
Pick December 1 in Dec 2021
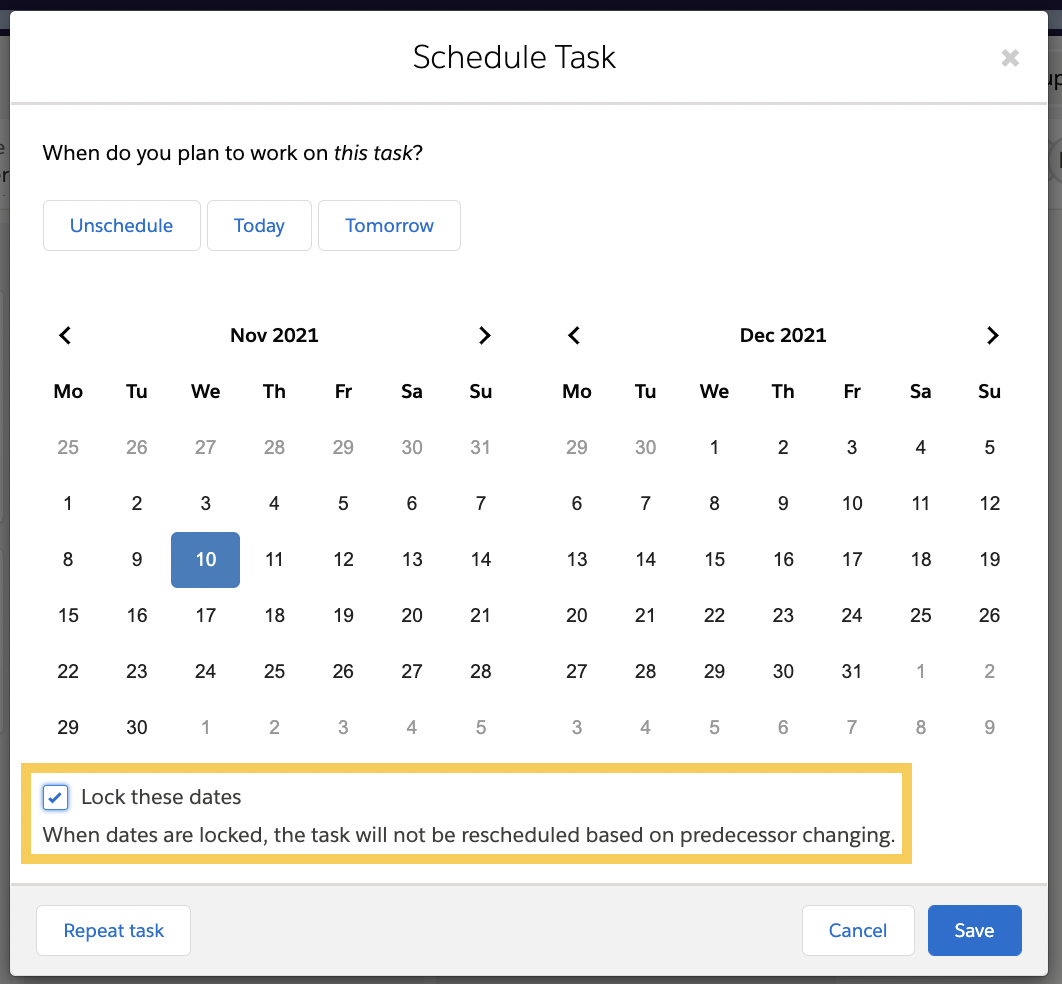[714, 447]
